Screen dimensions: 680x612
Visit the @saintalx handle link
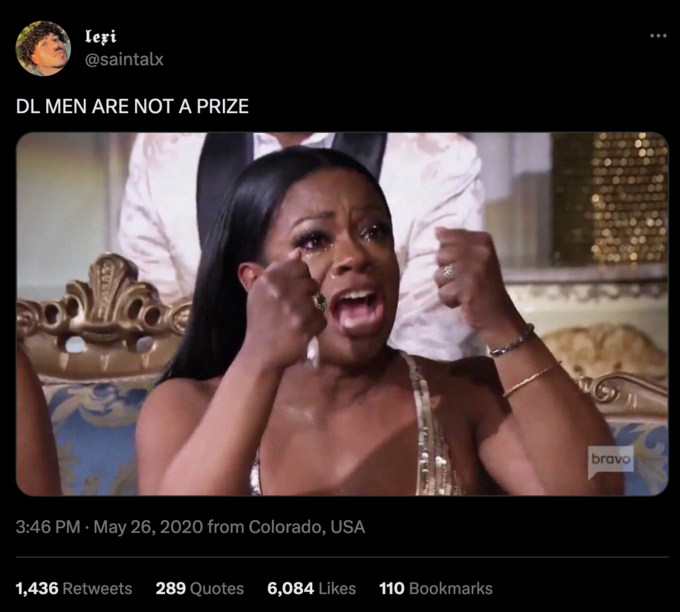(x=124, y=59)
